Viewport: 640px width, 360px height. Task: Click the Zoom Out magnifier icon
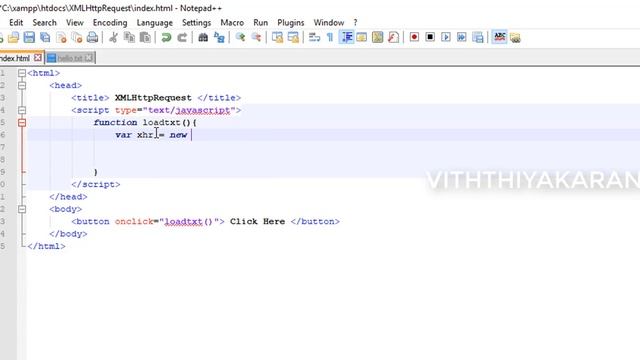click(256, 38)
